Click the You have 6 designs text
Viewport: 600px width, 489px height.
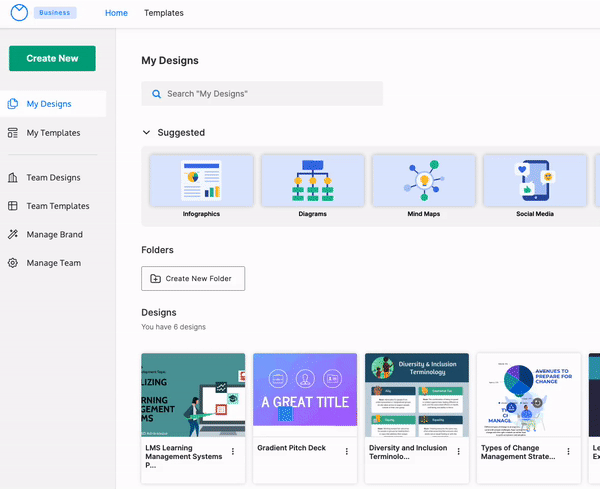click(173, 327)
